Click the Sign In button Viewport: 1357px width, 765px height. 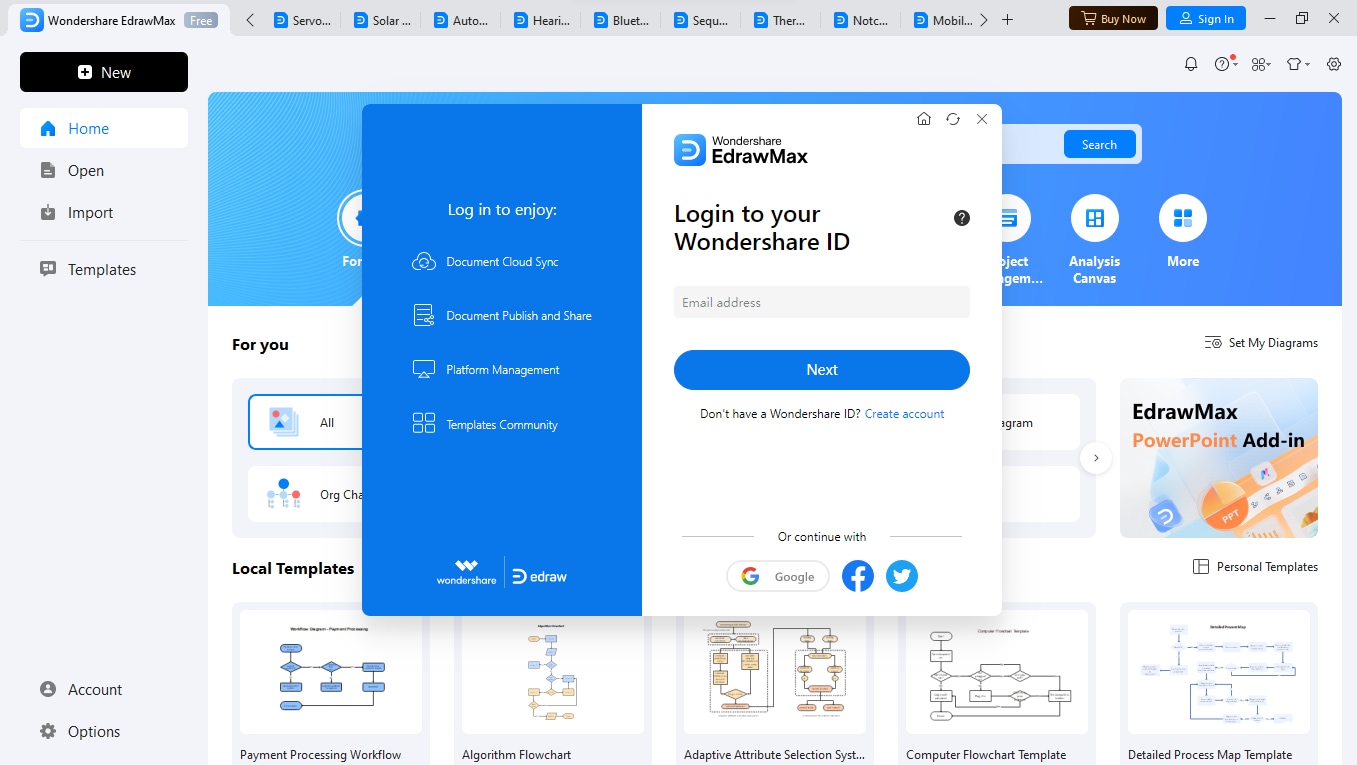pyautogui.click(x=1206, y=18)
